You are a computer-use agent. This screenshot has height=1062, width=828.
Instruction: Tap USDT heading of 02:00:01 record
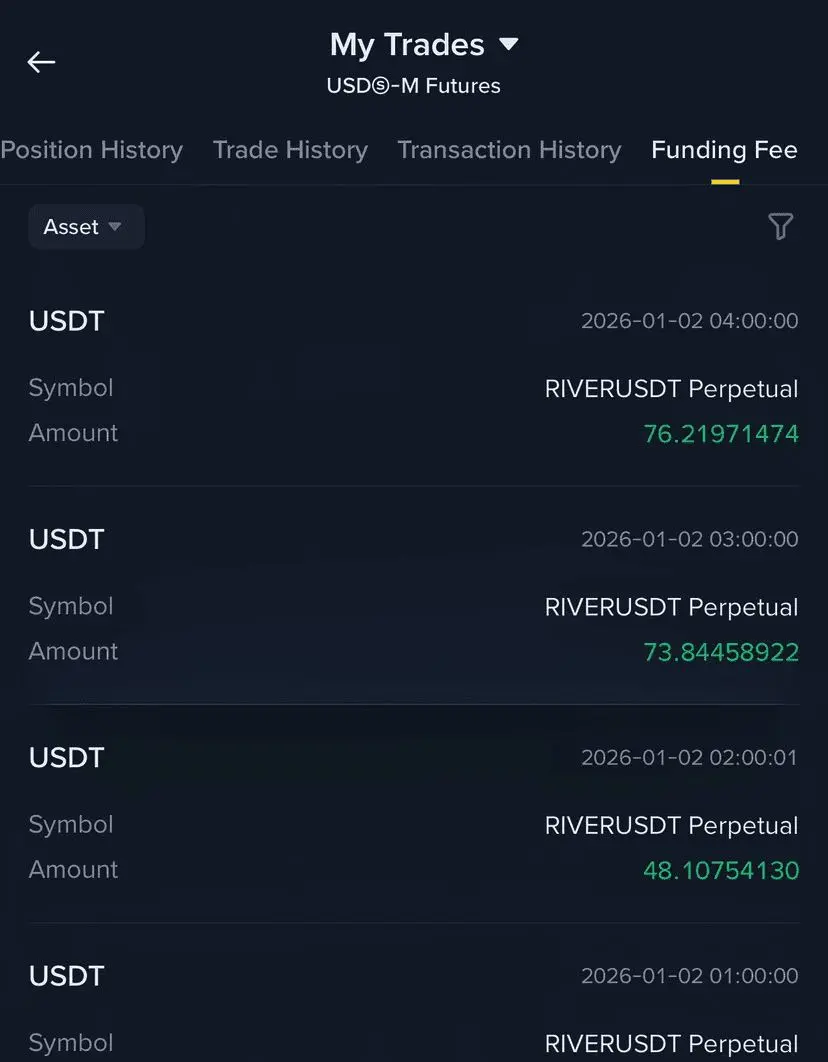pyautogui.click(x=66, y=757)
